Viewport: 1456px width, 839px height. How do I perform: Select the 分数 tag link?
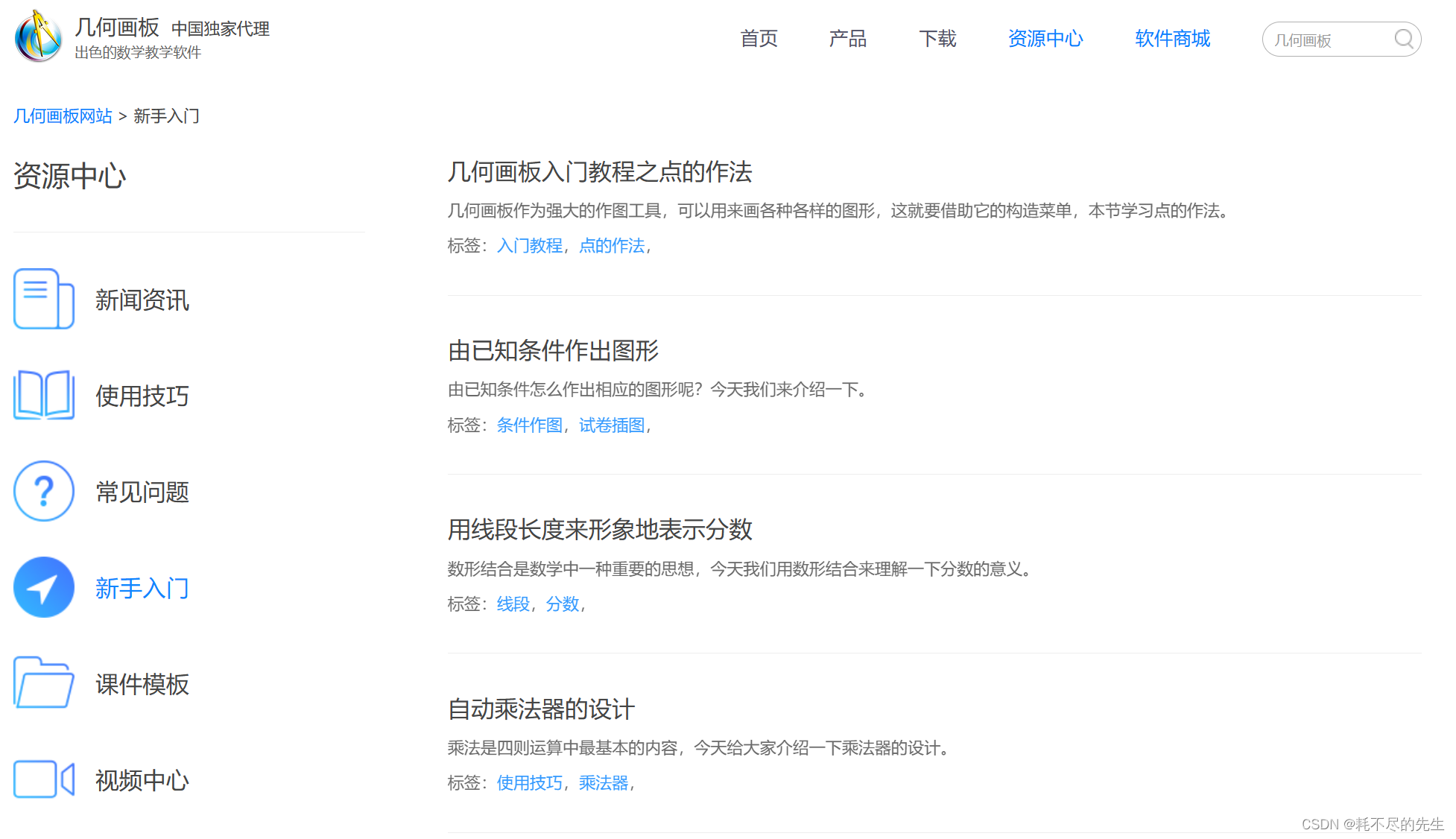562,604
